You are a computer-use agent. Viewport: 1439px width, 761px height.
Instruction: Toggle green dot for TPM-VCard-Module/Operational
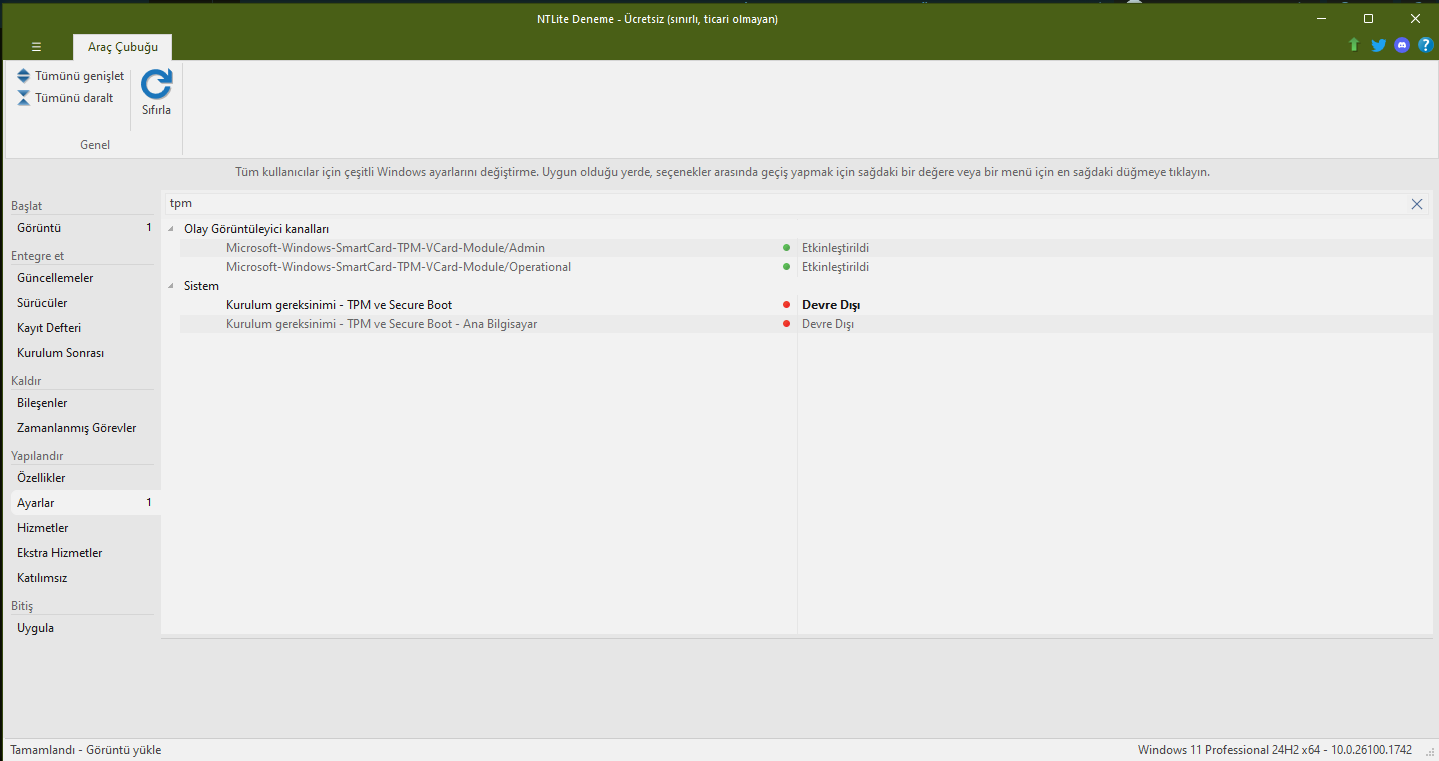pos(787,267)
